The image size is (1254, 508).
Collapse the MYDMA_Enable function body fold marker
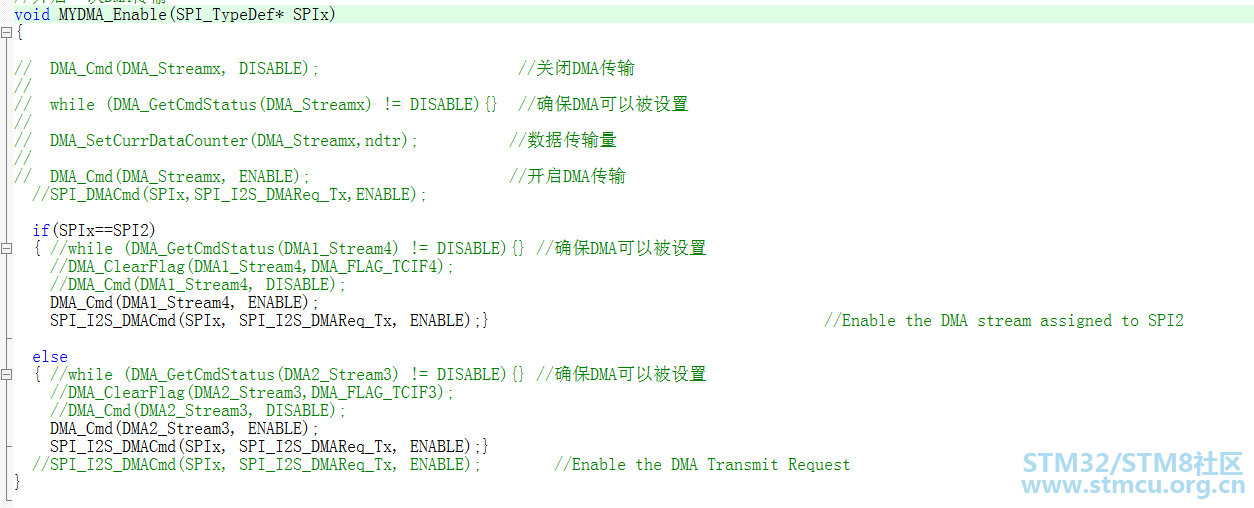7,33
